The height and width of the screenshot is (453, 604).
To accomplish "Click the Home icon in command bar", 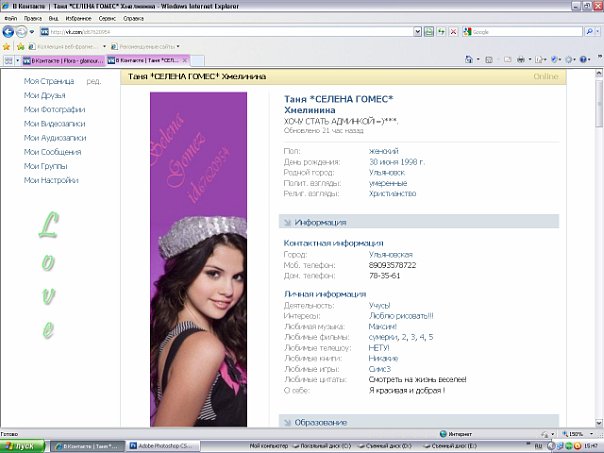I will point(470,60).
